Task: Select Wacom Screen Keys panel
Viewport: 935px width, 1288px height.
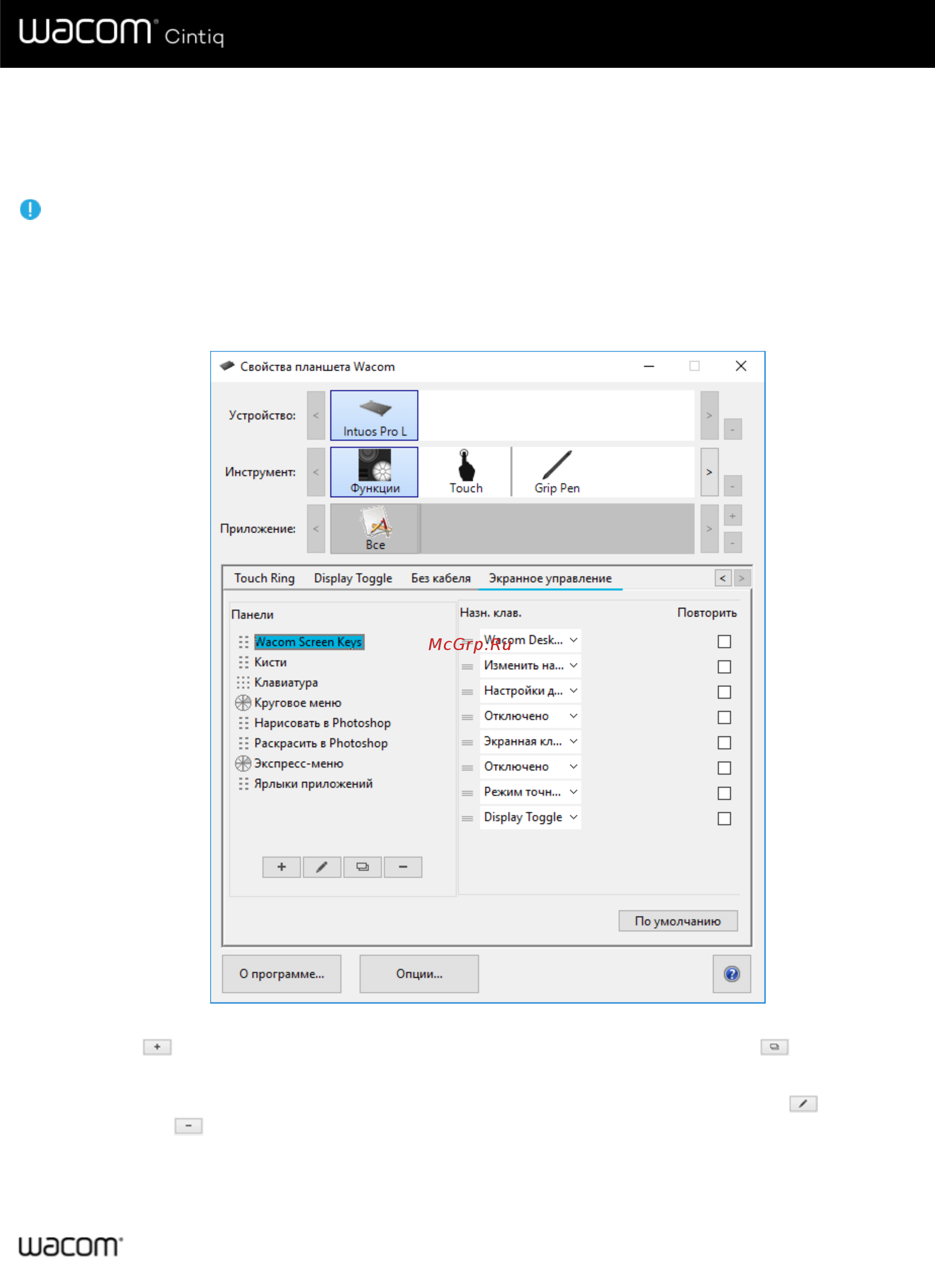Action: (x=309, y=642)
